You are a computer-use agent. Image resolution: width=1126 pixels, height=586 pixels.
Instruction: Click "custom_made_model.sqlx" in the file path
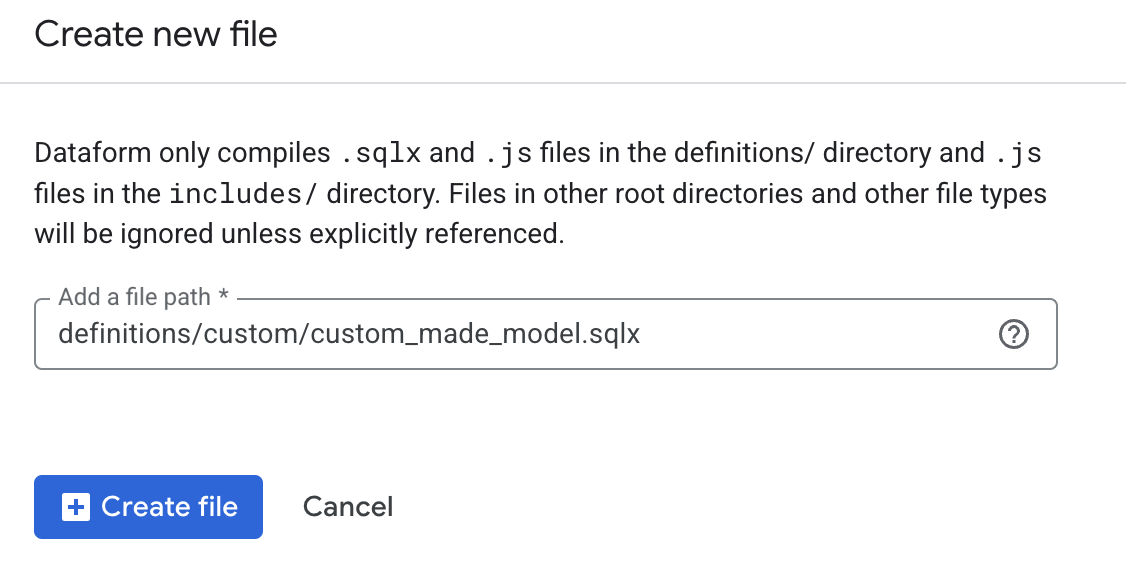click(475, 334)
